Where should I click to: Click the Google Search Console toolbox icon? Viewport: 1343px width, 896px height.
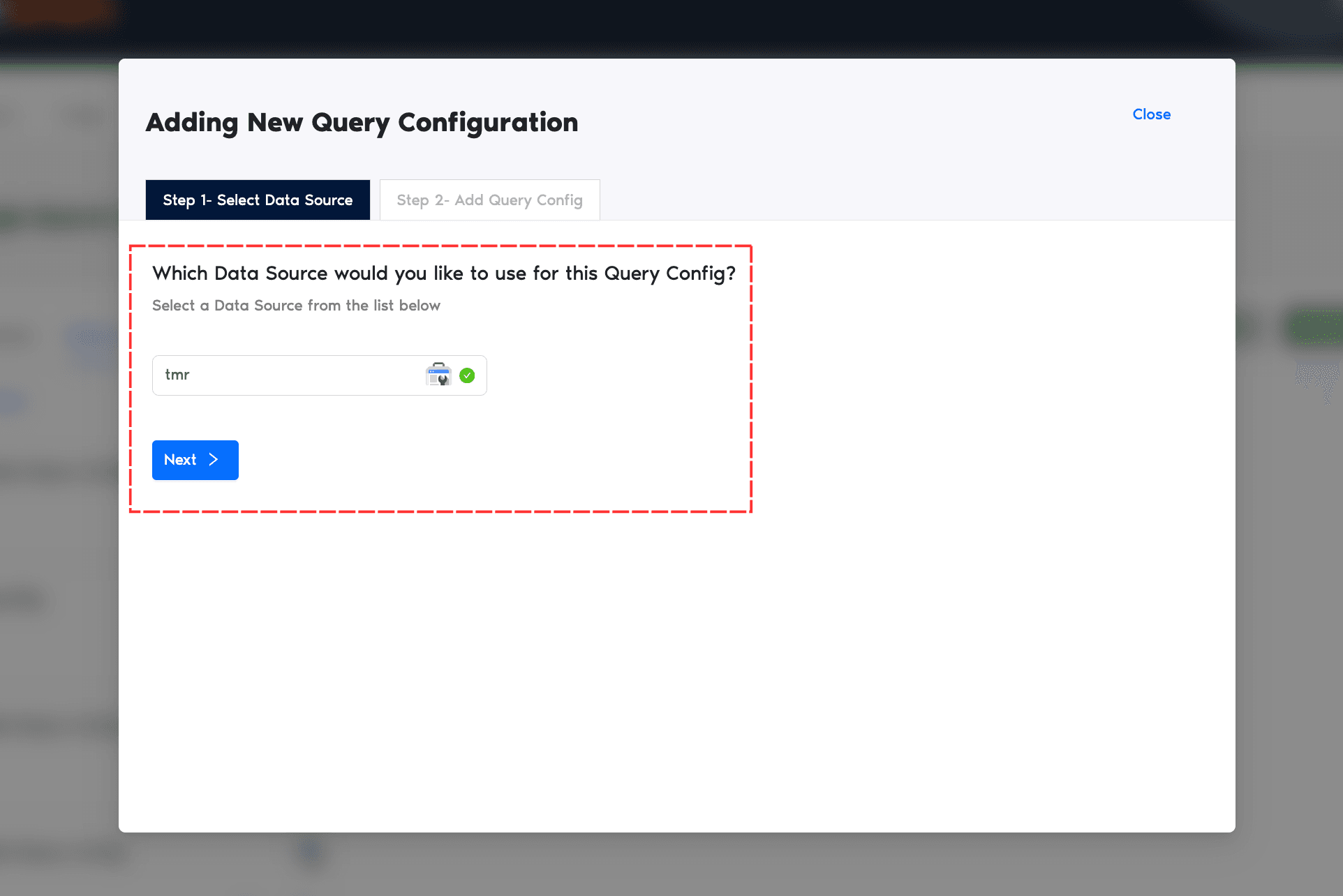(438, 375)
